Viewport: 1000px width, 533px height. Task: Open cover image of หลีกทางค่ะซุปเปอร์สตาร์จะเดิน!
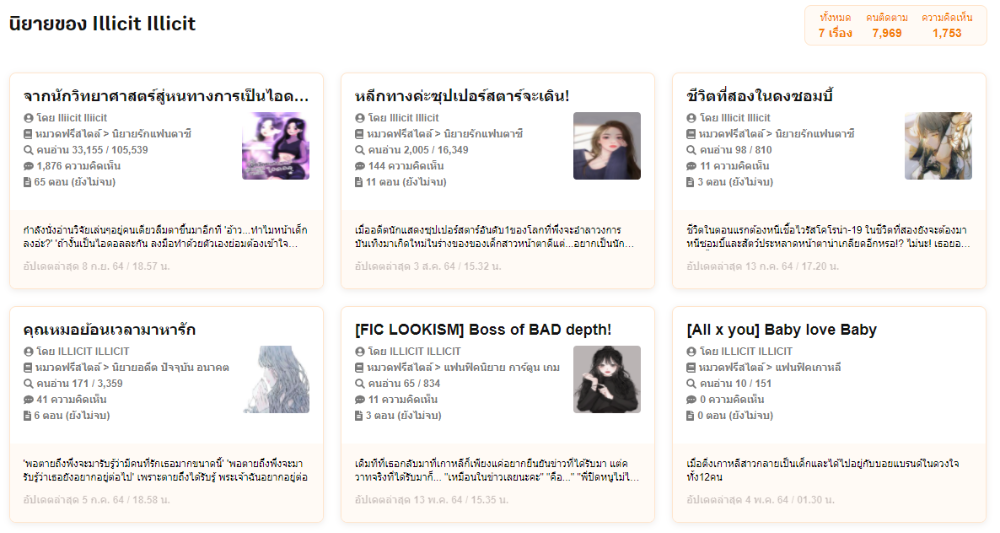(x=607, y=146)
